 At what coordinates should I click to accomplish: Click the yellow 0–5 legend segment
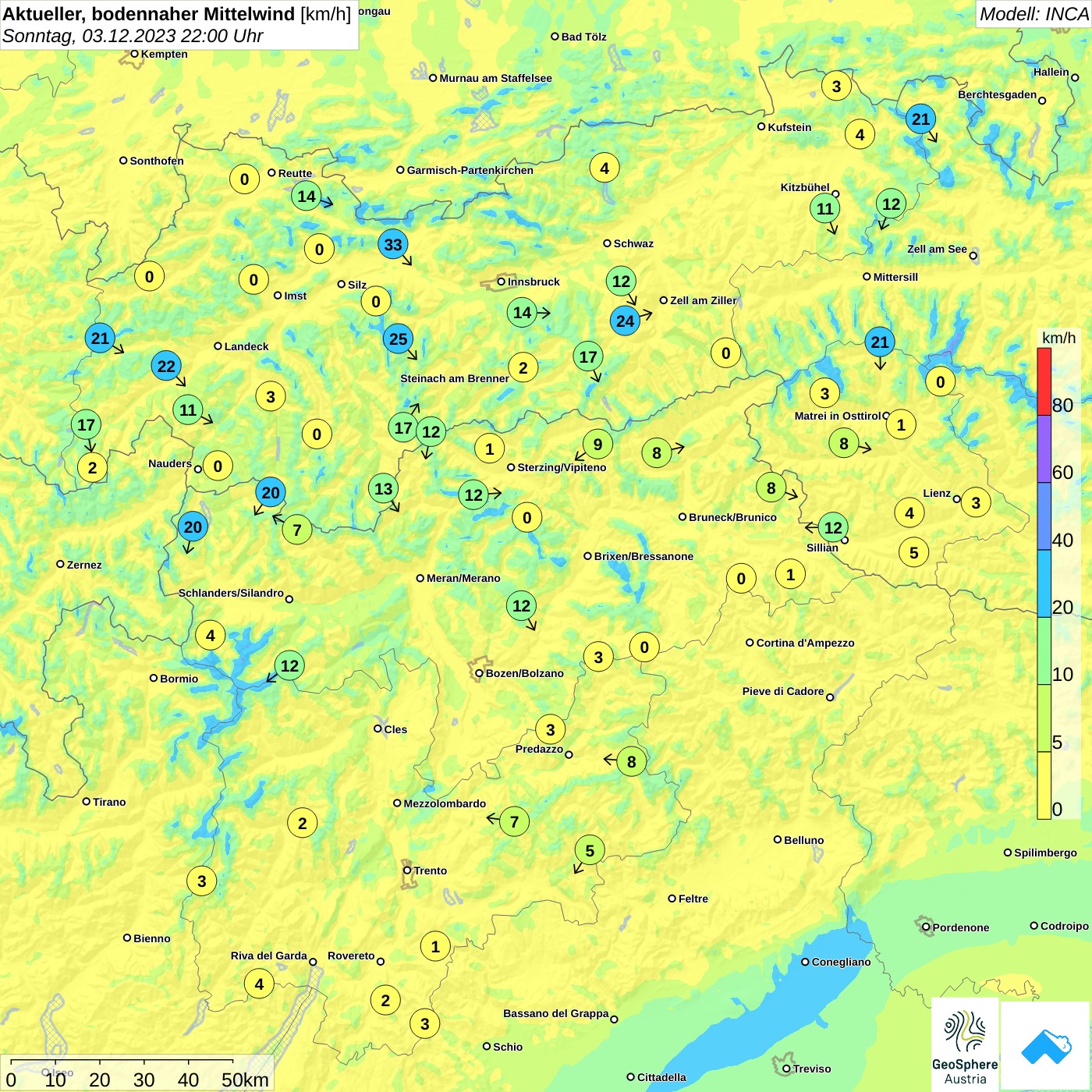tap(1044, 785)
